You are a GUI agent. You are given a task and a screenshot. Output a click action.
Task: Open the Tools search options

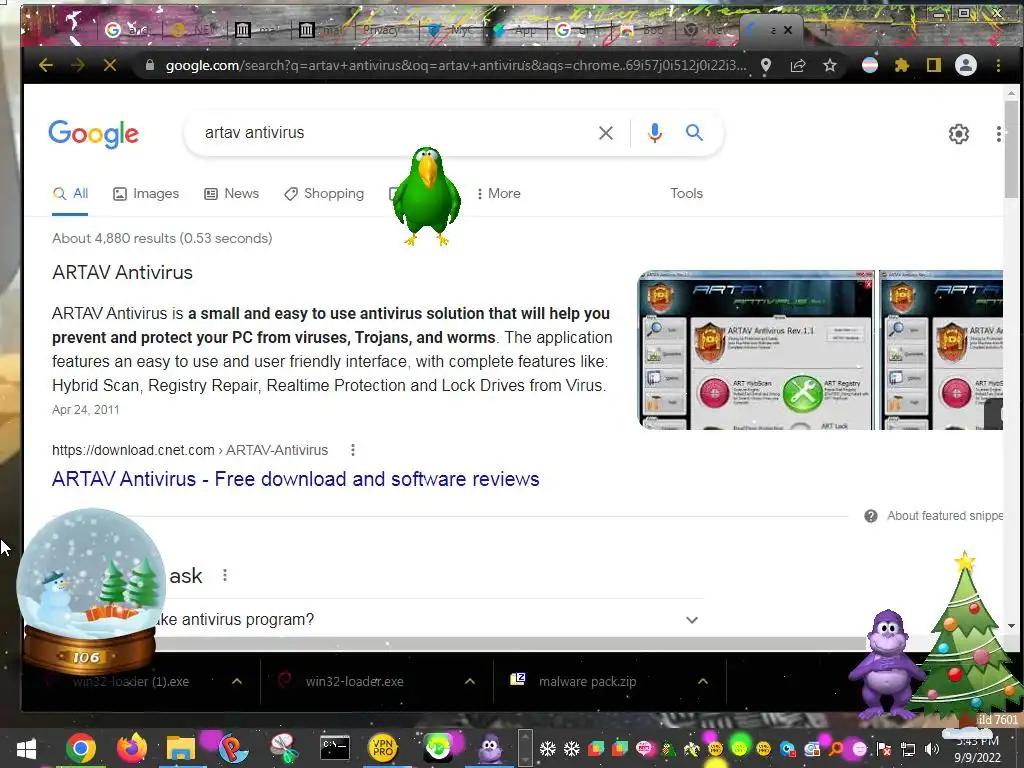[686, 193]
